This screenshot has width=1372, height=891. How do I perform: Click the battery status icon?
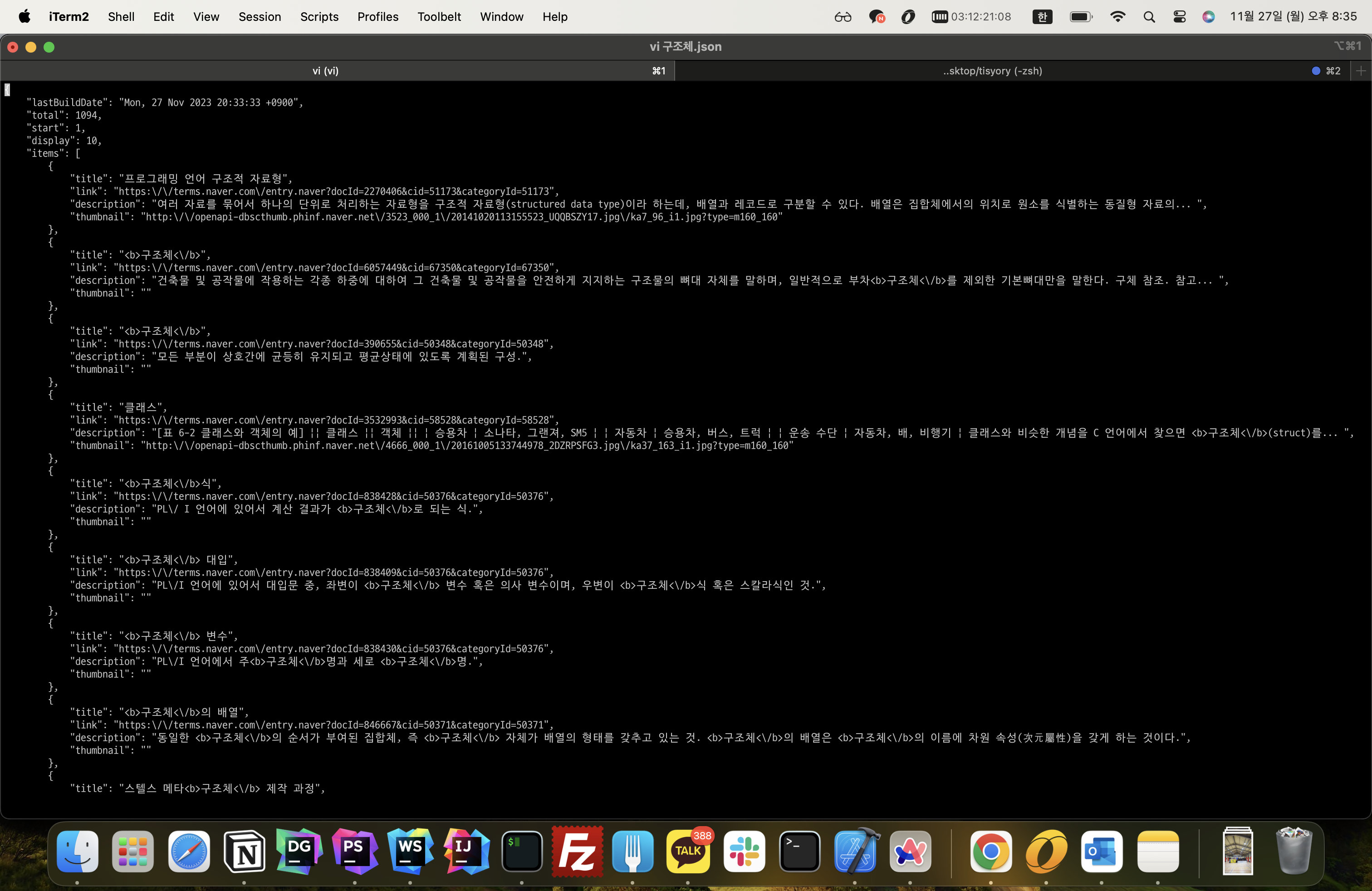1080,17
